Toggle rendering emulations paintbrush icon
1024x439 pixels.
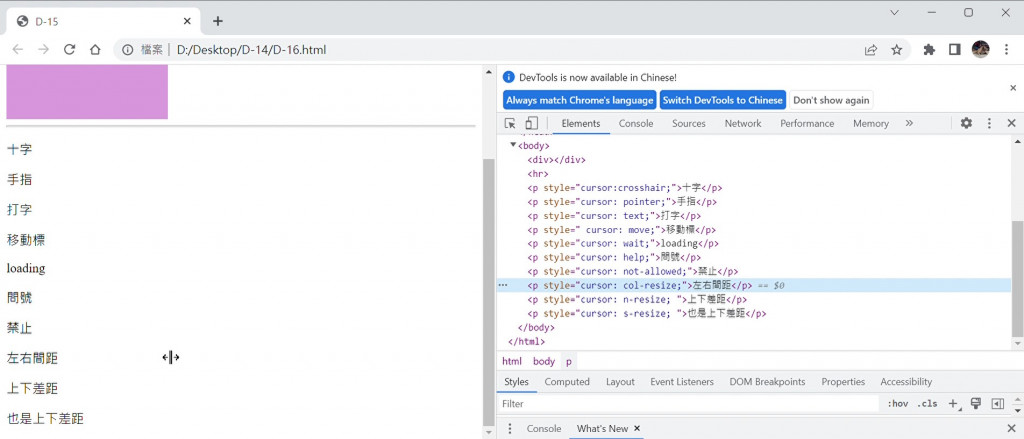click(x=976, y=403)
